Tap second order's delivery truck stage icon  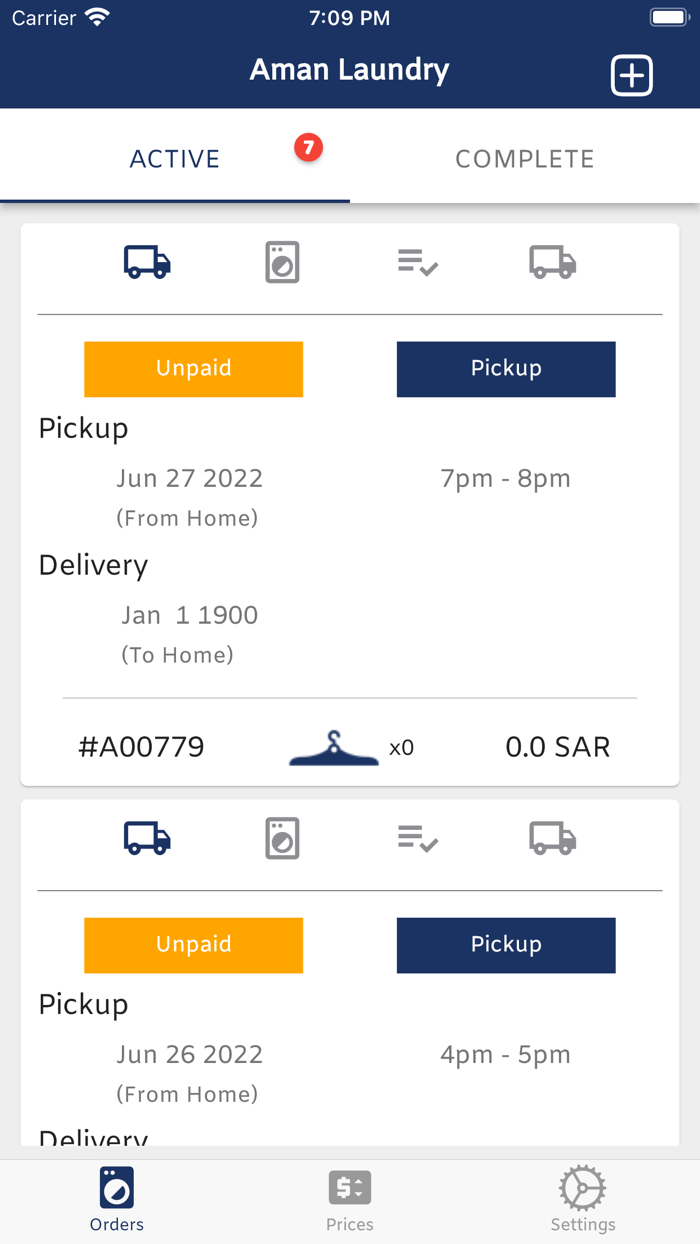pos(553,838)
